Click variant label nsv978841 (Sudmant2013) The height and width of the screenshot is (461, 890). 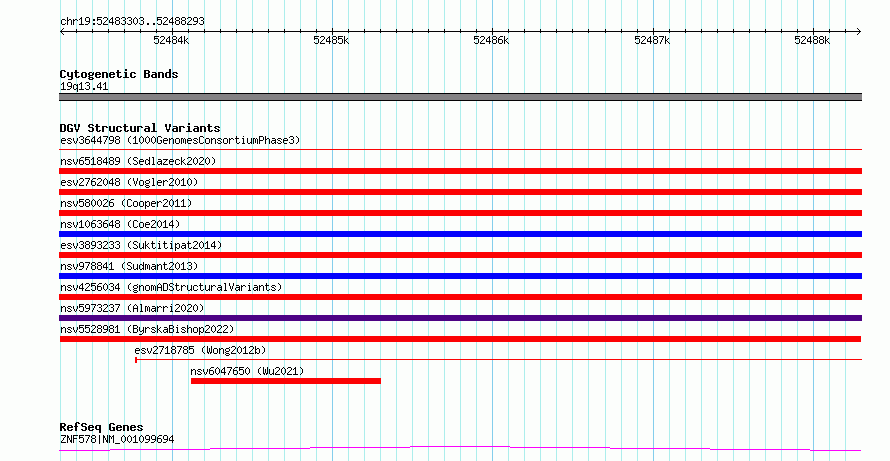tap(129, 266)
